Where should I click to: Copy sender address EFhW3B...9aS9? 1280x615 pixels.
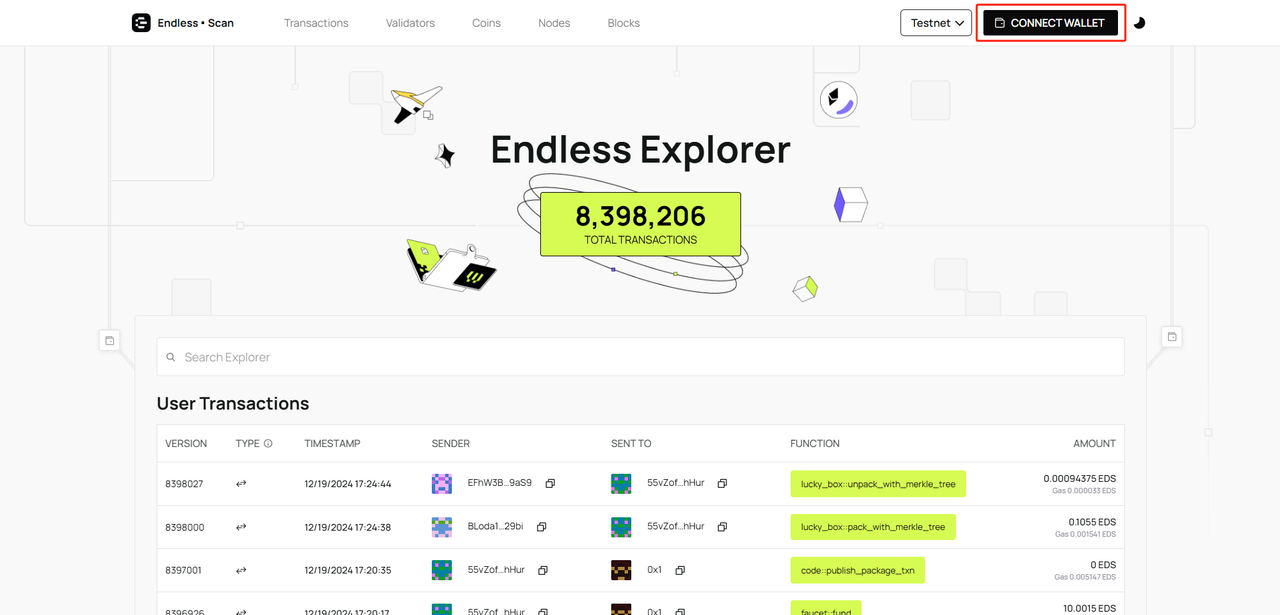550,484
